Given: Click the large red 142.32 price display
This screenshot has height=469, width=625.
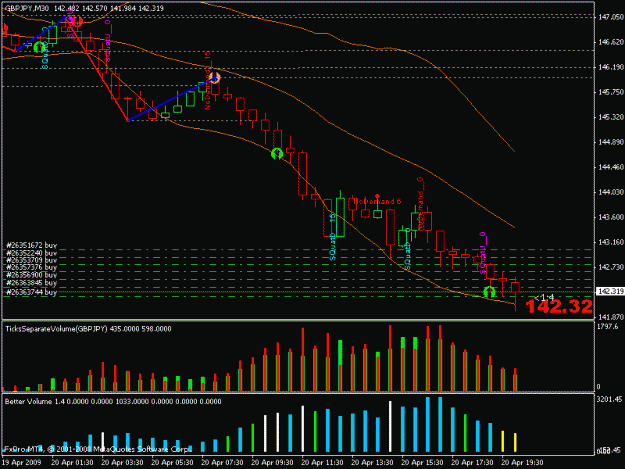Looking at the screenshot, I should (559, 307).
